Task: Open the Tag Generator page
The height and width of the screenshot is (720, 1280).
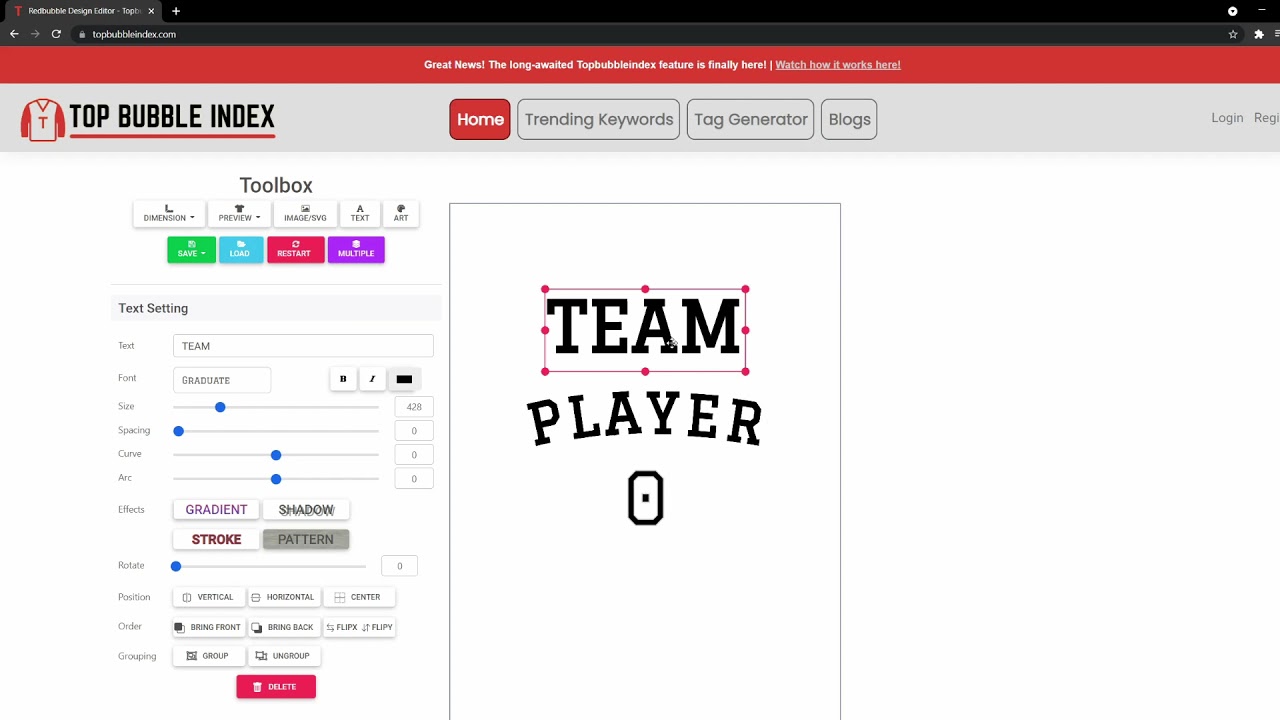Action: [751, 119]
